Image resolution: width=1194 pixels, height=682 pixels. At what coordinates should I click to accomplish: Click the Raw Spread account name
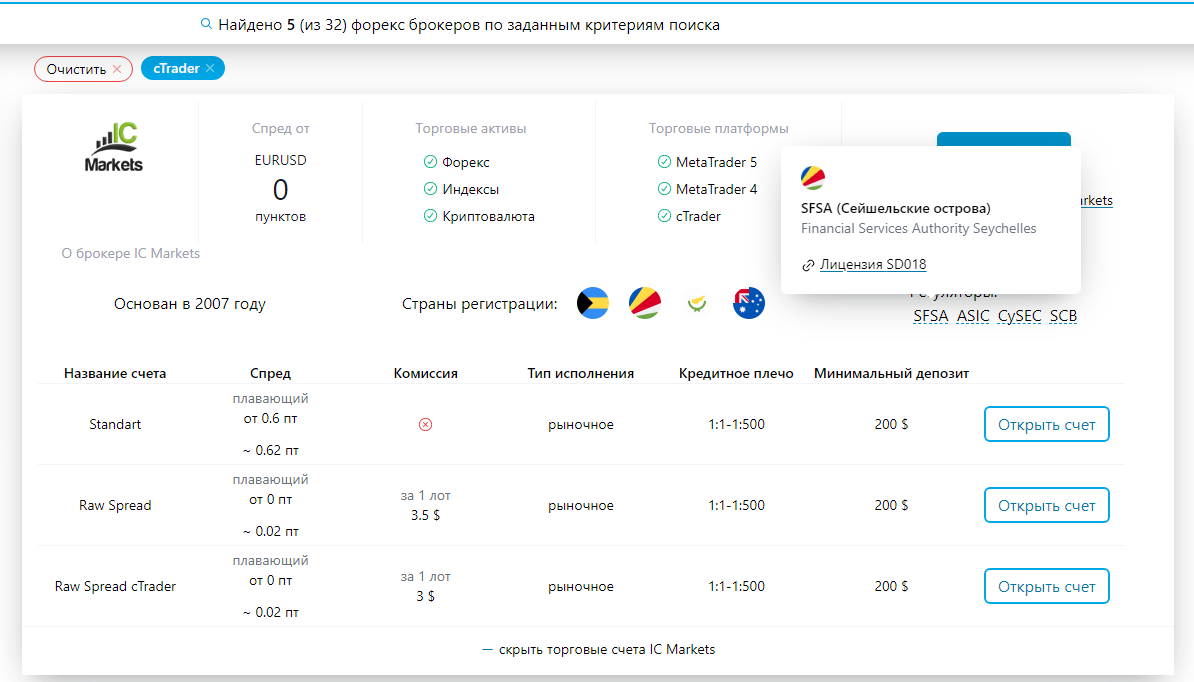(115, 505)
